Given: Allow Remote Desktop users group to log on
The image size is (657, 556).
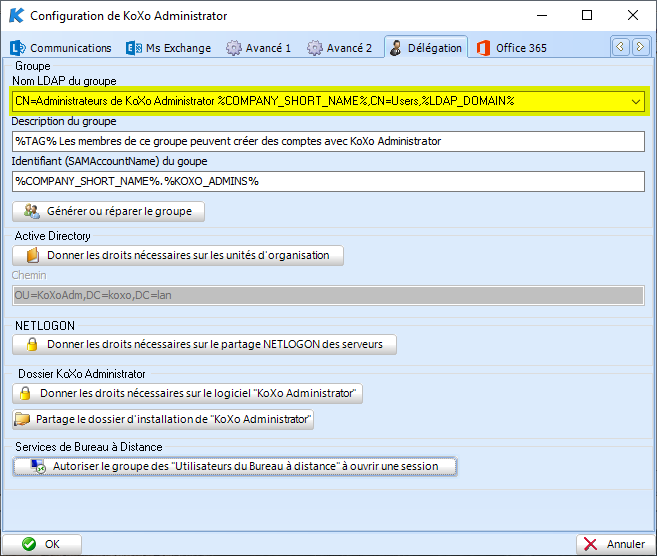Looking at the screenshot, I should coord(235,466).
